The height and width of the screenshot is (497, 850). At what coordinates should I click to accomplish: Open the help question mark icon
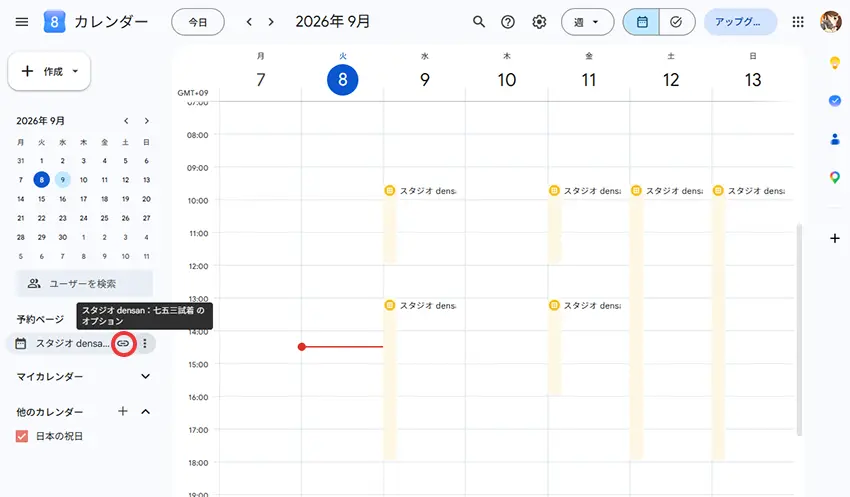508,22
